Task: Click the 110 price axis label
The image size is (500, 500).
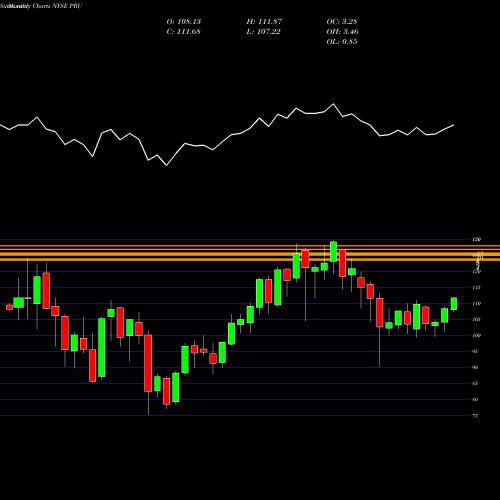Action: pyautogui.click(x=477, y=303)
